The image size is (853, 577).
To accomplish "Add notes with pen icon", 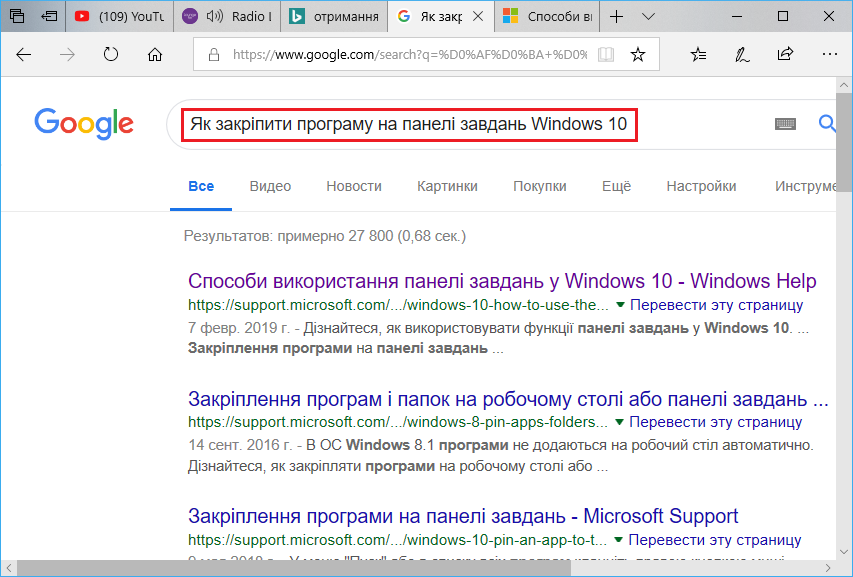I will click(x=742, y=54).
